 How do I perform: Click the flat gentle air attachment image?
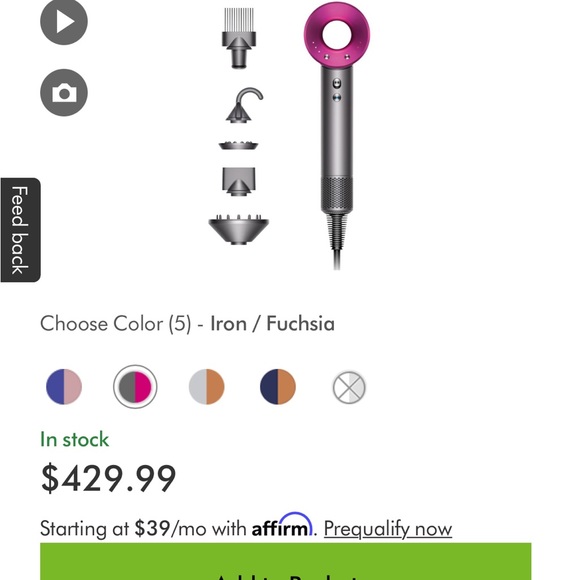point(239,145)
